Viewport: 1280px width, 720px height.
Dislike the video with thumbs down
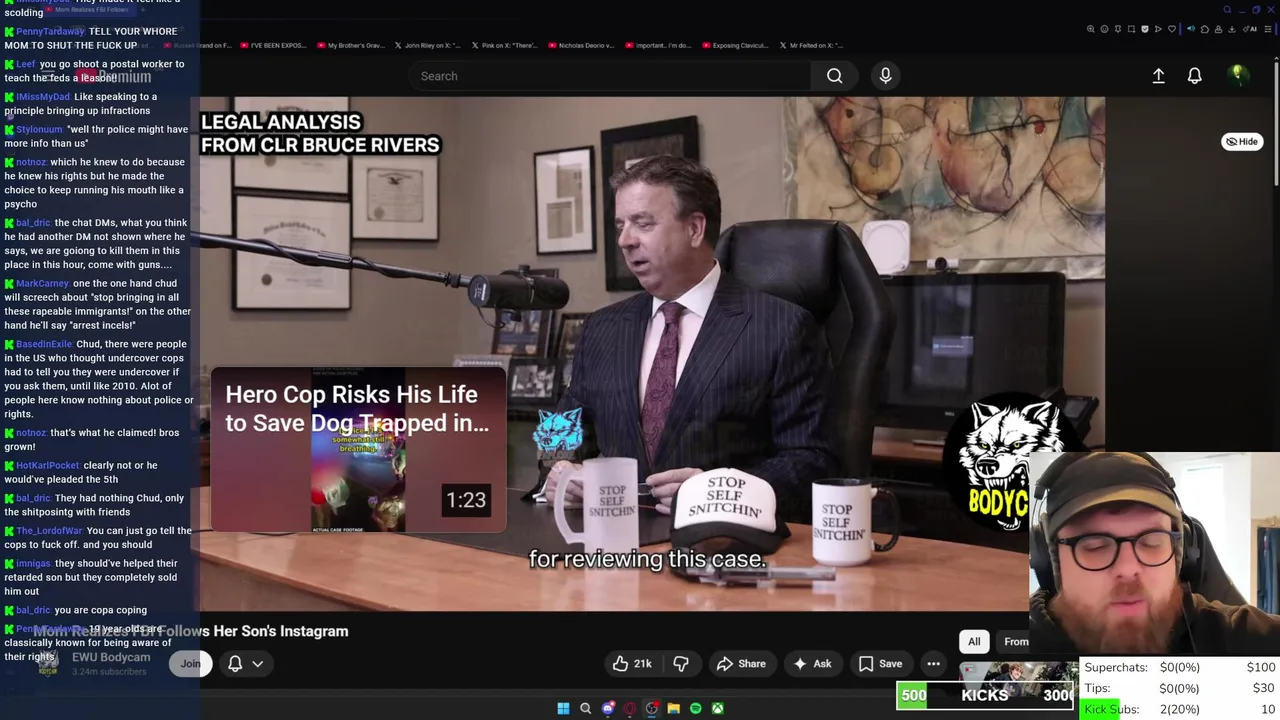[x=681, y=664]
